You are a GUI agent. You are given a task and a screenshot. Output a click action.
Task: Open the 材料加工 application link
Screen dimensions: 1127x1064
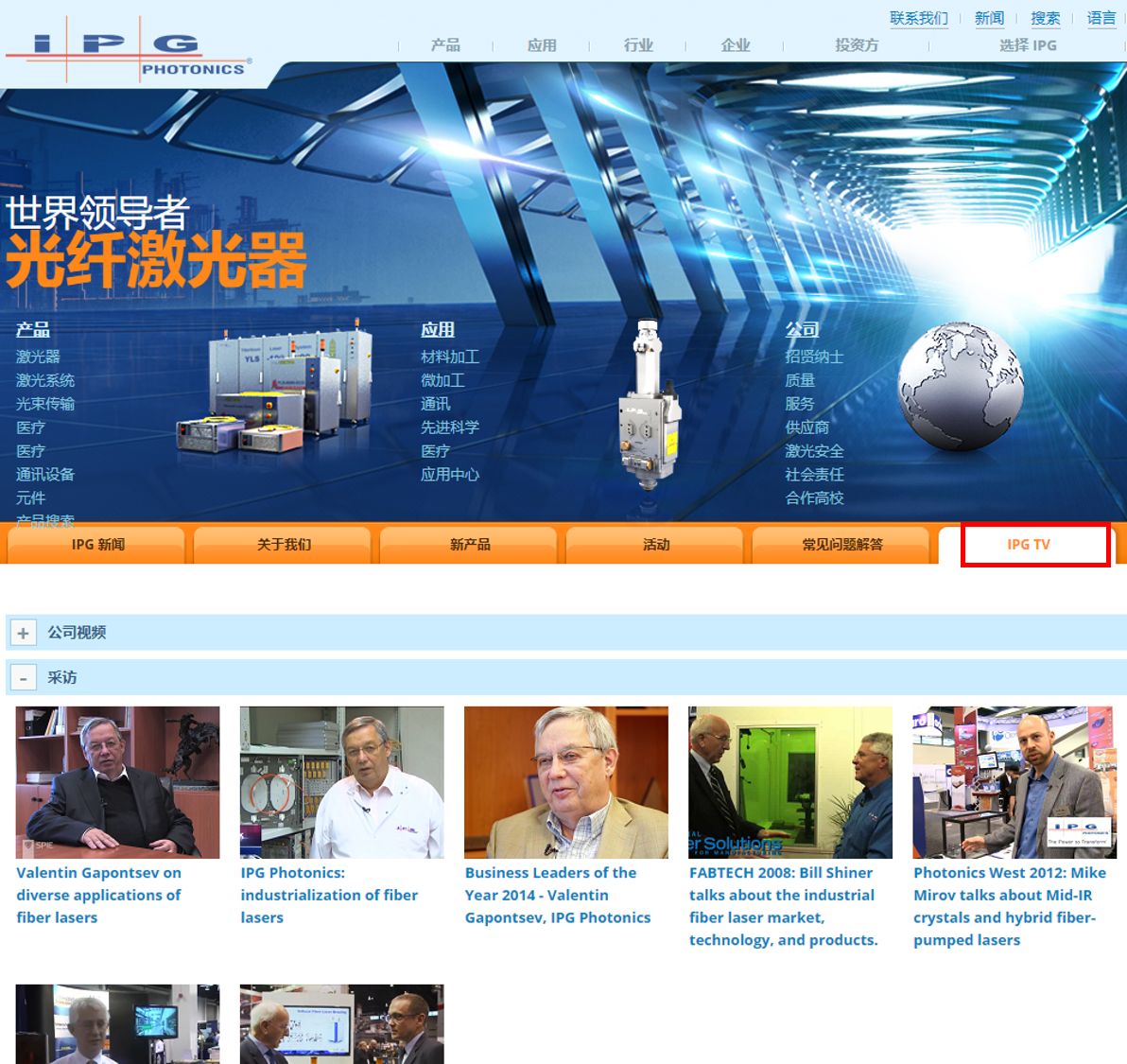450,357
